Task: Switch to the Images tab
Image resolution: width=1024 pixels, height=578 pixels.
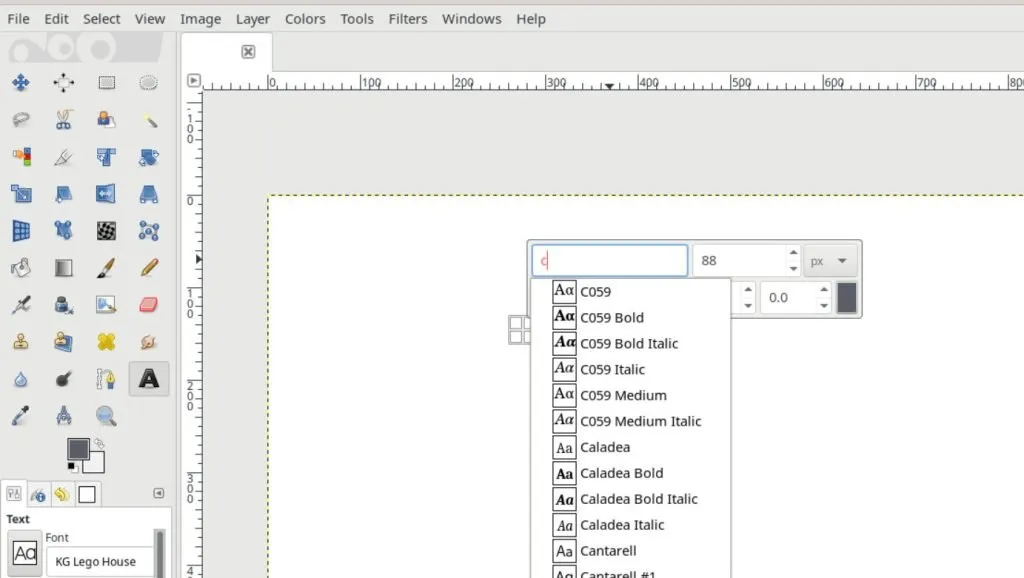Action: point(87,494)
